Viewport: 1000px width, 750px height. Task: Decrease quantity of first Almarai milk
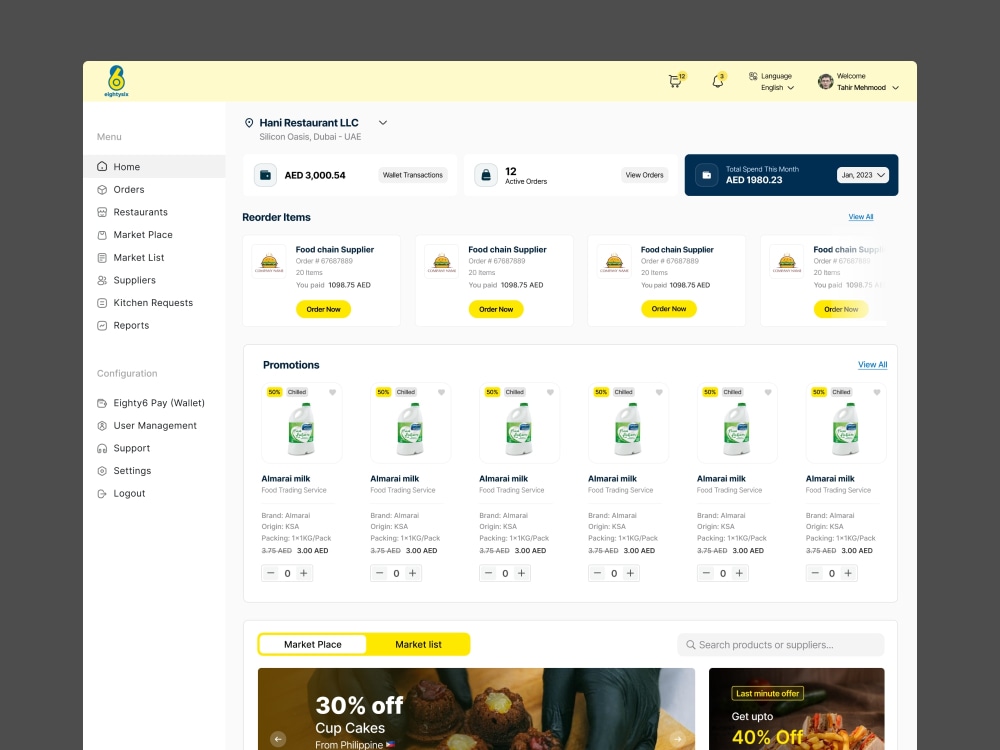click(270, 573)
